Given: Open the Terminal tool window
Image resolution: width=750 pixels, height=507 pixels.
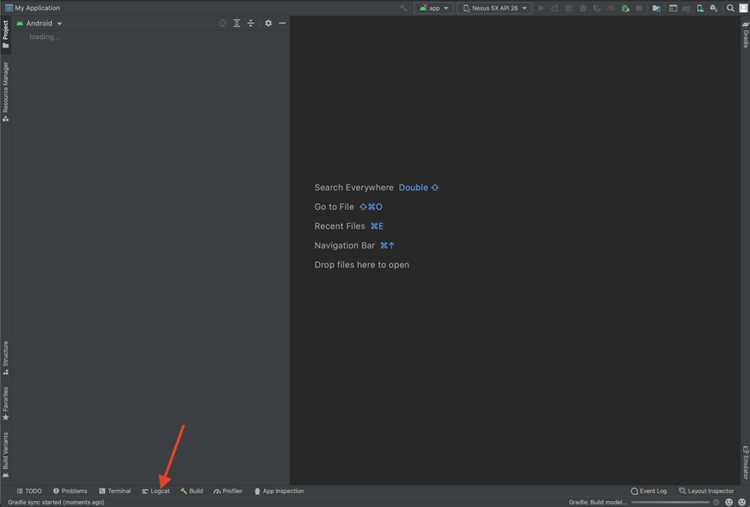Looking at the screenshot, I should point(115,491).
